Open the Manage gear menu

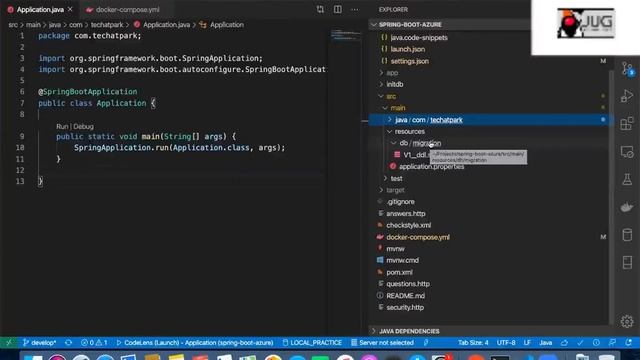pyautogui.click(x=627, y=322)
